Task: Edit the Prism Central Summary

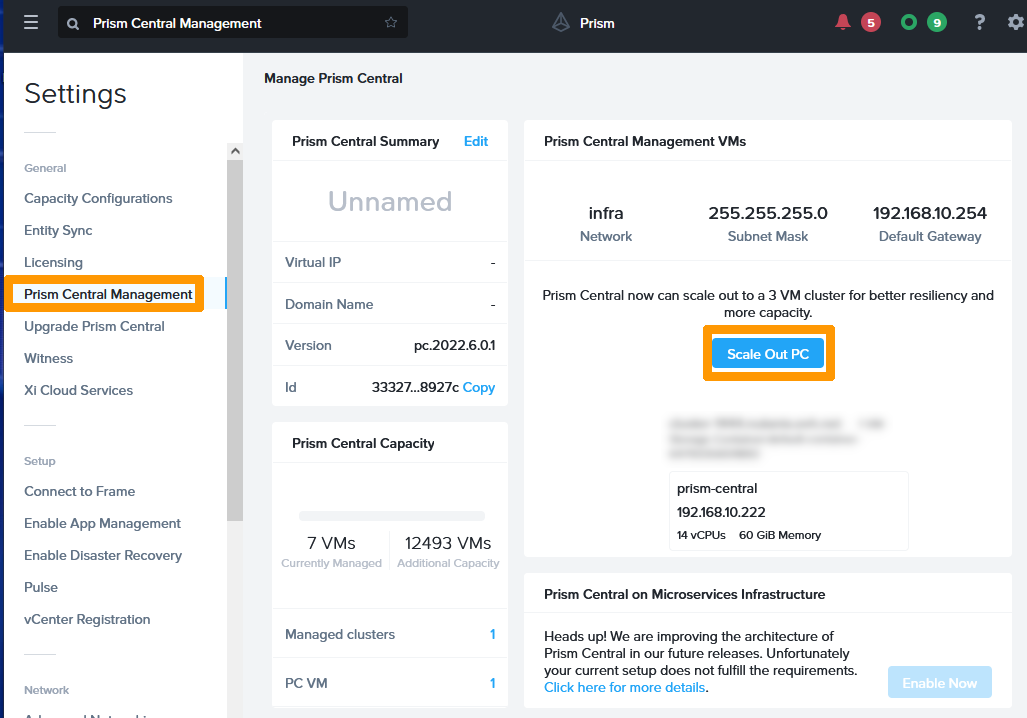Action: click(x=476, y=141)
